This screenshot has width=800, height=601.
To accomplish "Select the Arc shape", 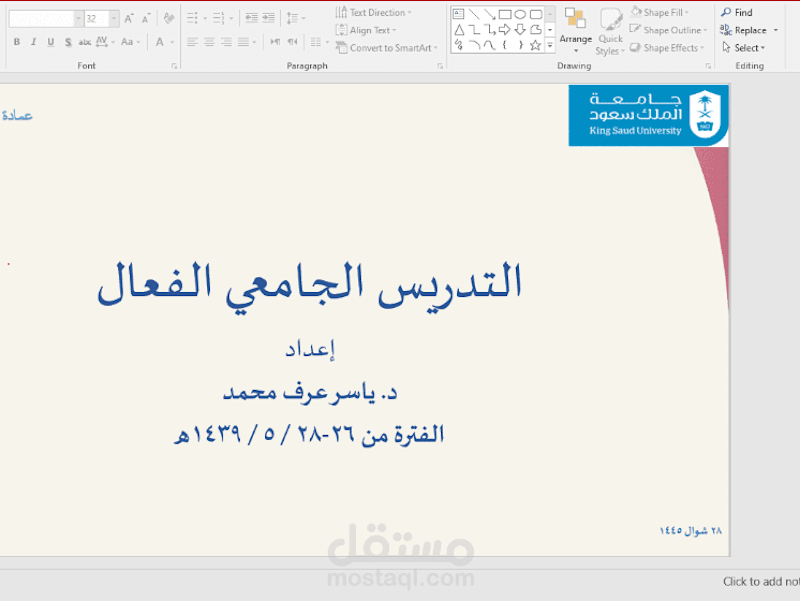I will click(x=474, y=45).
